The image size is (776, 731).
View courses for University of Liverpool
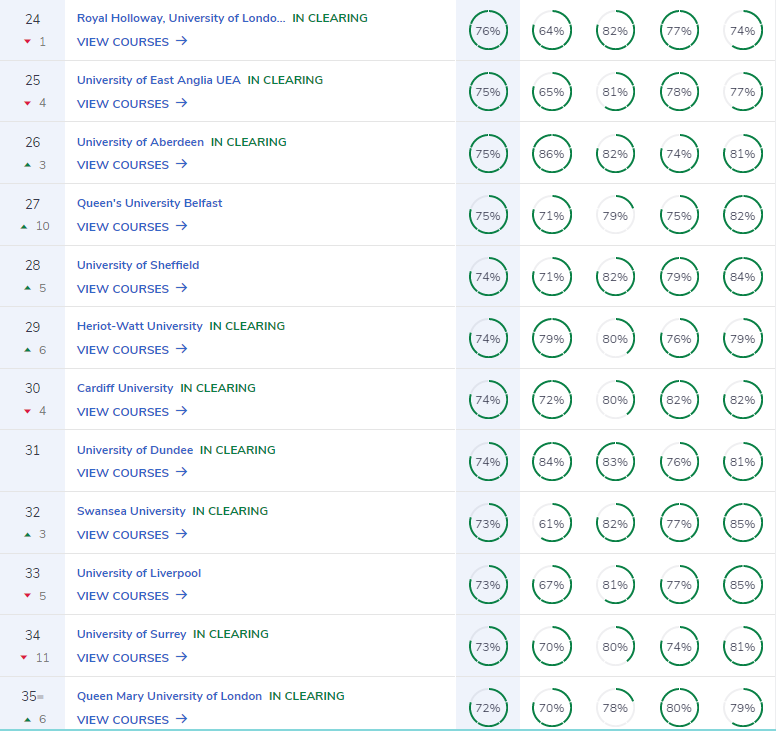click(x=132, y=596)
